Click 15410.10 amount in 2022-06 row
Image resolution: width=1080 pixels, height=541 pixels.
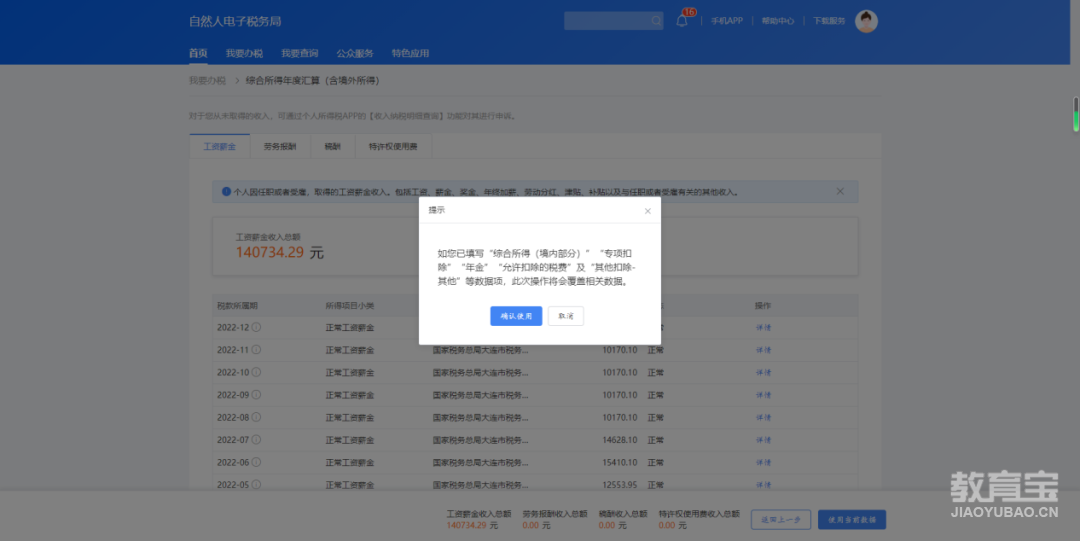(620, 462)
